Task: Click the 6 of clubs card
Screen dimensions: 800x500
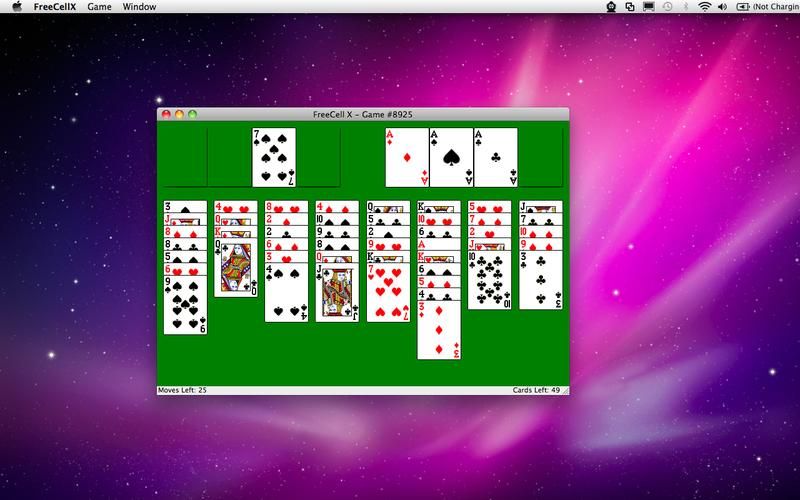Action: coord(439,232)
